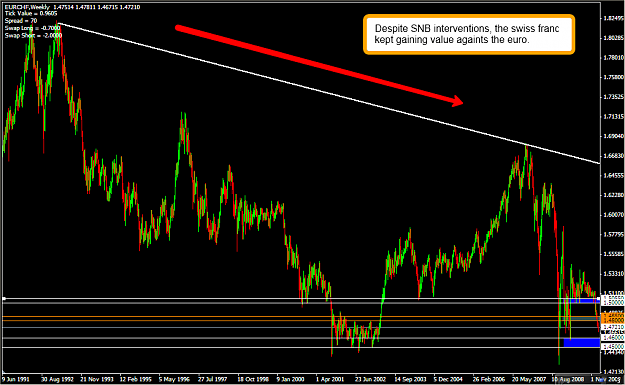Click the 'Swap Short = -2.0000' line
The width and height of the screenshot is (625, 385).
tap(33, 35)
